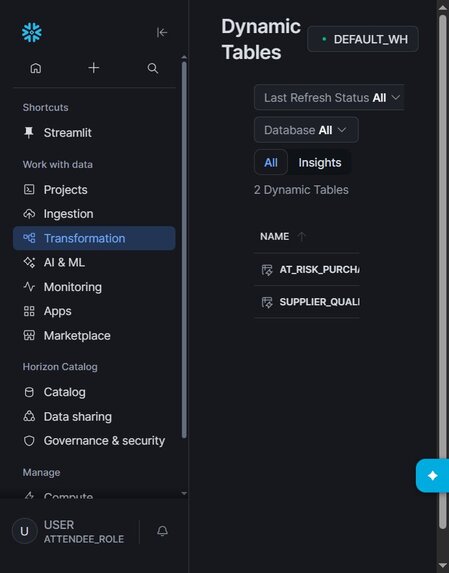Image resolution: width=449 pixels, height=573 pixels.
Task: Click the 'Dynamic Tables' page heading
Action: point(261,39)
